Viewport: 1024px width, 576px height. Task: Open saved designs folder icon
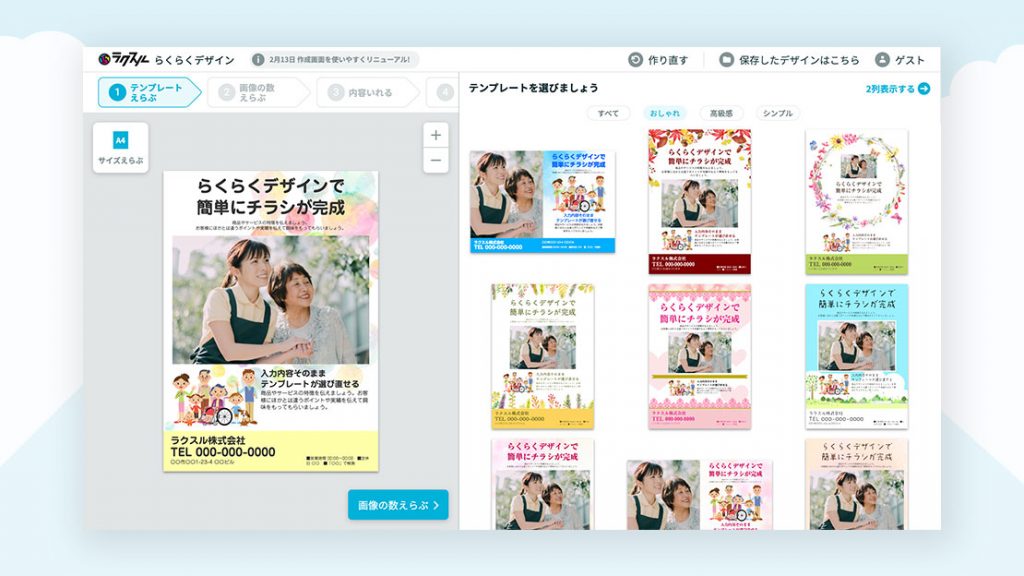pyautogui.click(x=727, y=60)
